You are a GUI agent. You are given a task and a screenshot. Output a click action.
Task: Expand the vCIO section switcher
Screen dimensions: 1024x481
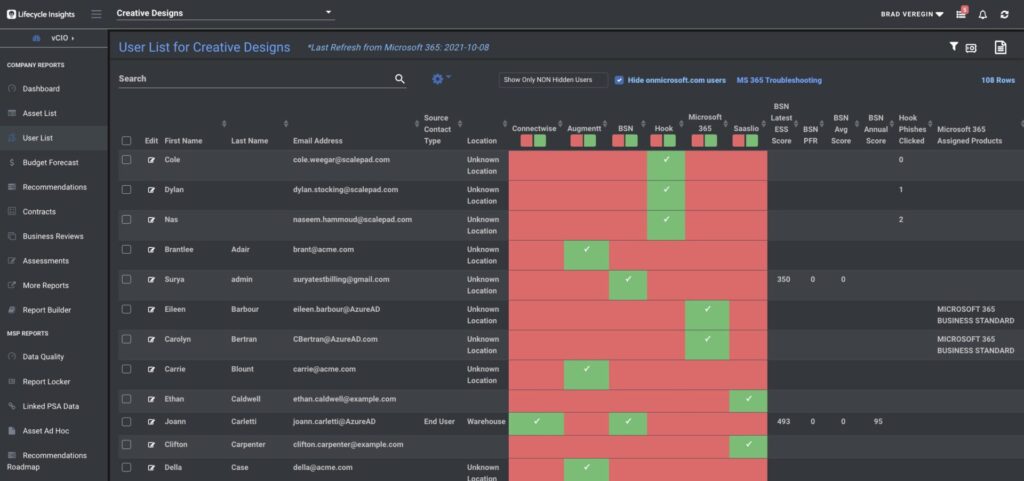pos(54,39)
